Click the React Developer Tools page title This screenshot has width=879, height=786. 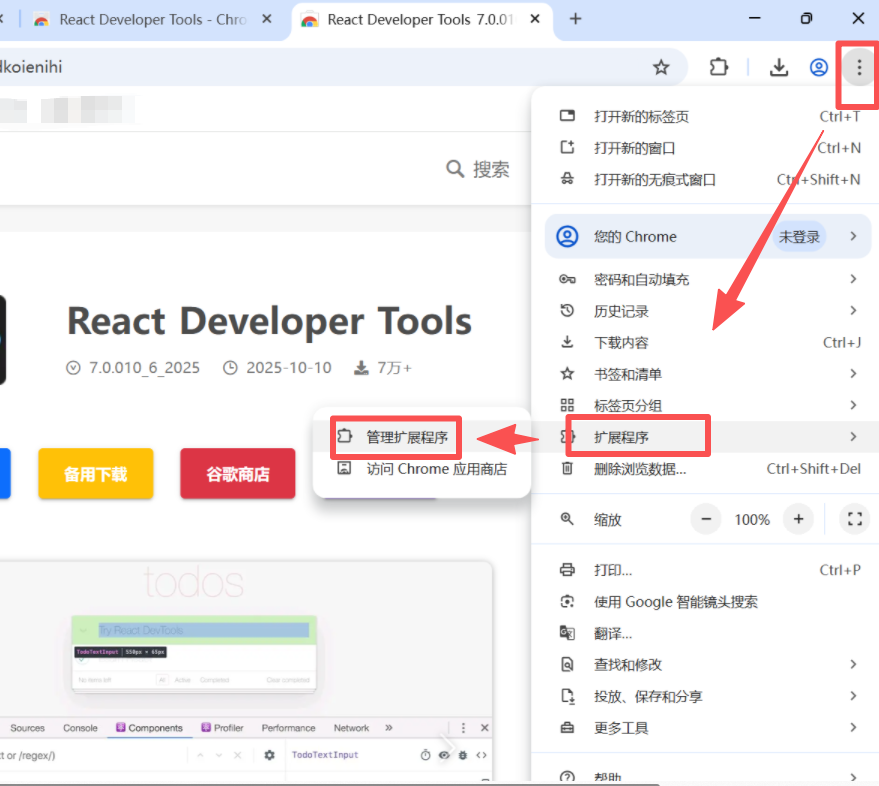pos(269,321)
